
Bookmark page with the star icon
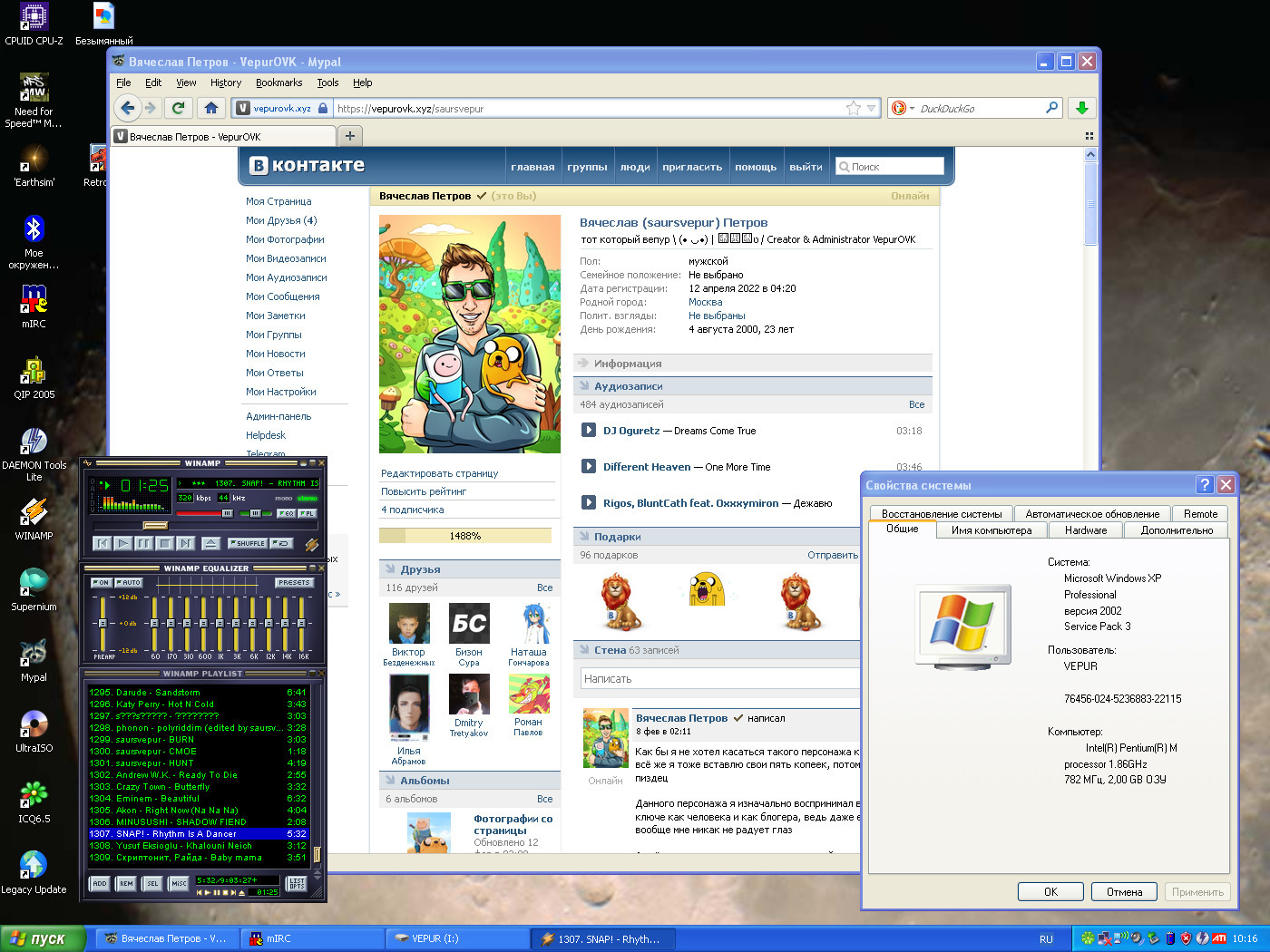coord(853,108)
